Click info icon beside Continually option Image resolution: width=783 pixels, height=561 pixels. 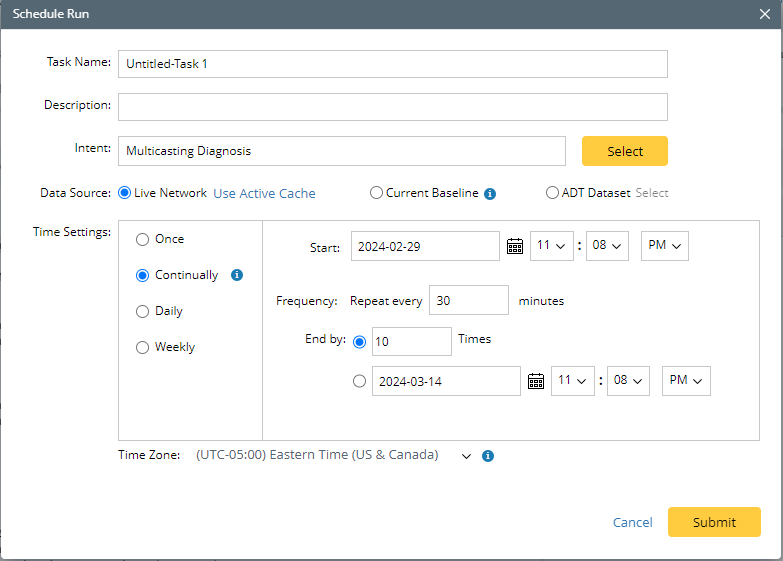[237, 275]
